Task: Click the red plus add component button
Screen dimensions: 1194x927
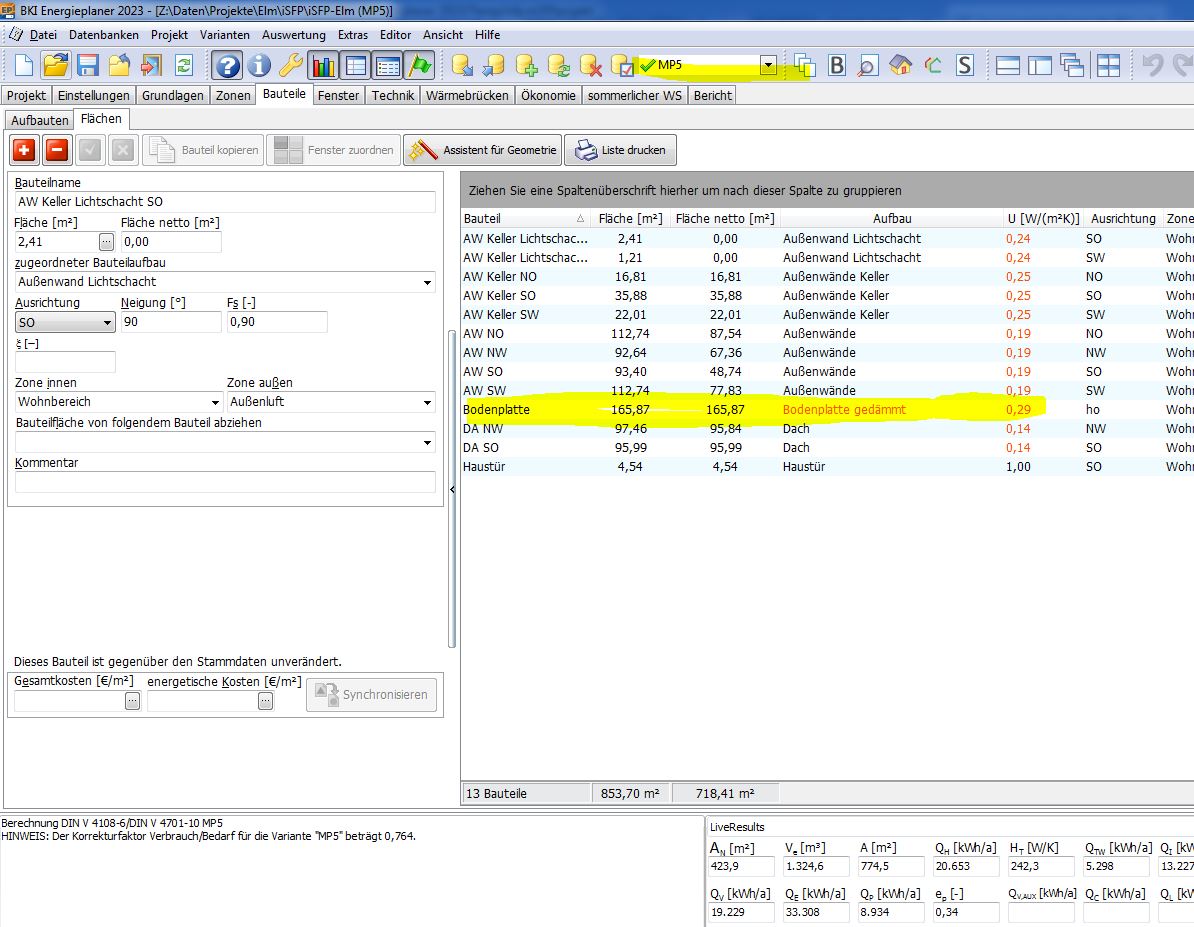Action: [24, 150]
